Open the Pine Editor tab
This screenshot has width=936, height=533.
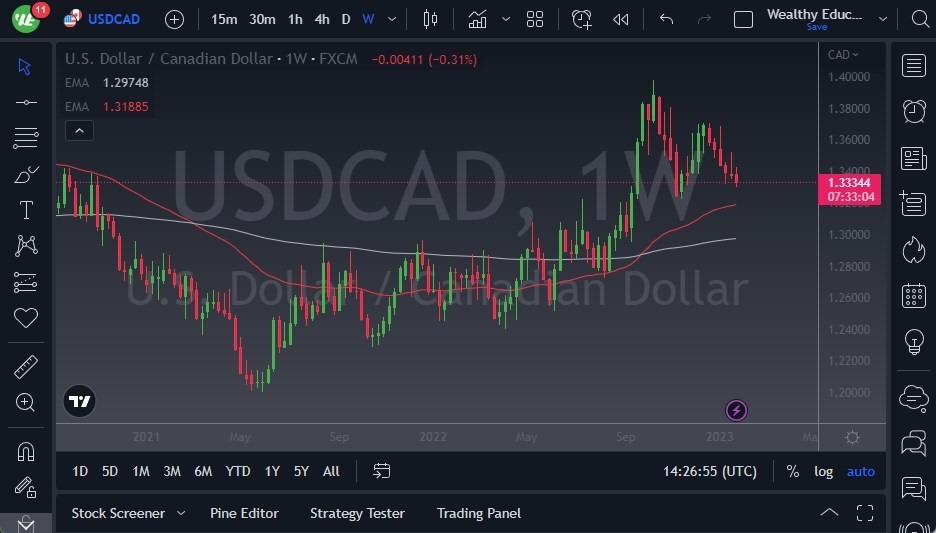coord(244,513)
